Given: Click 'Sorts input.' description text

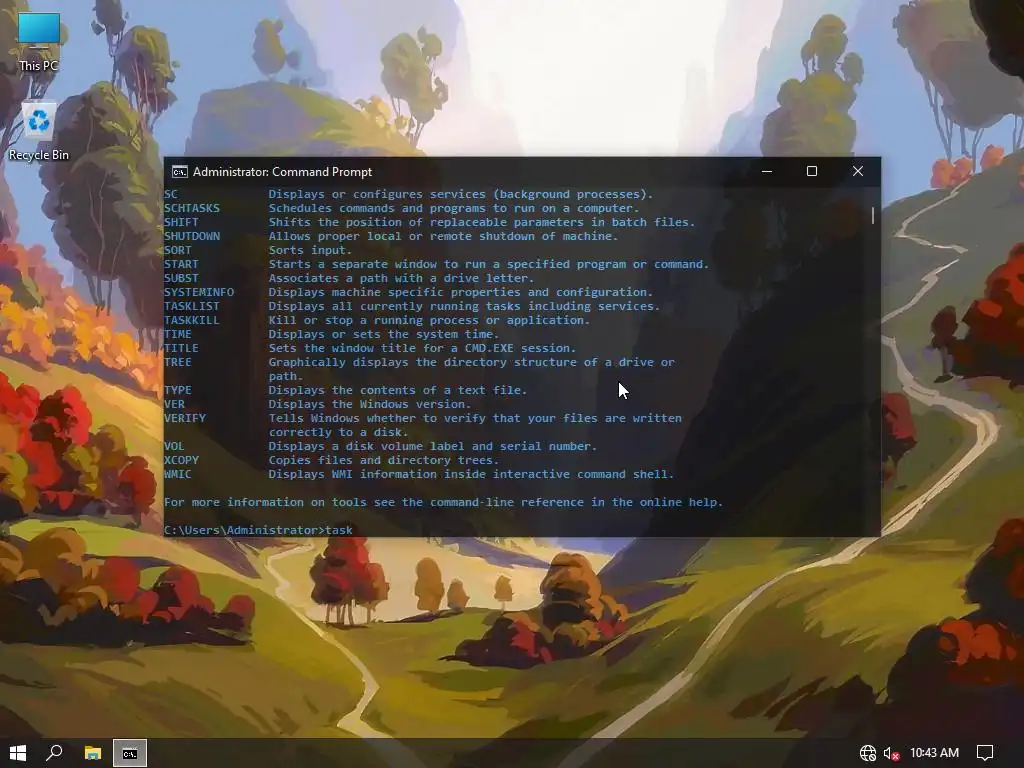Looking at the screenshot, I should pos(310,250).
